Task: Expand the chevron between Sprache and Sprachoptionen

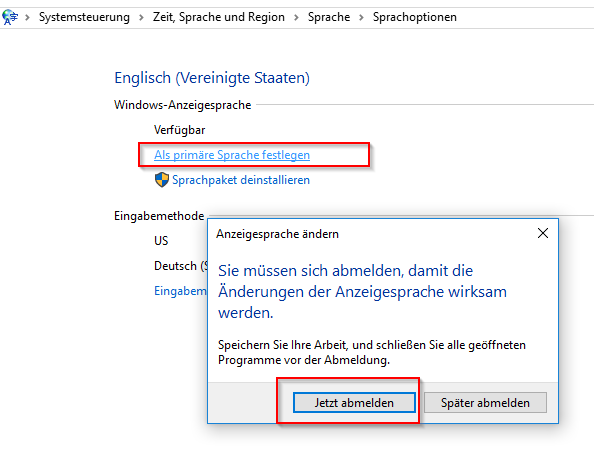Action: click(x=361, y=17)
